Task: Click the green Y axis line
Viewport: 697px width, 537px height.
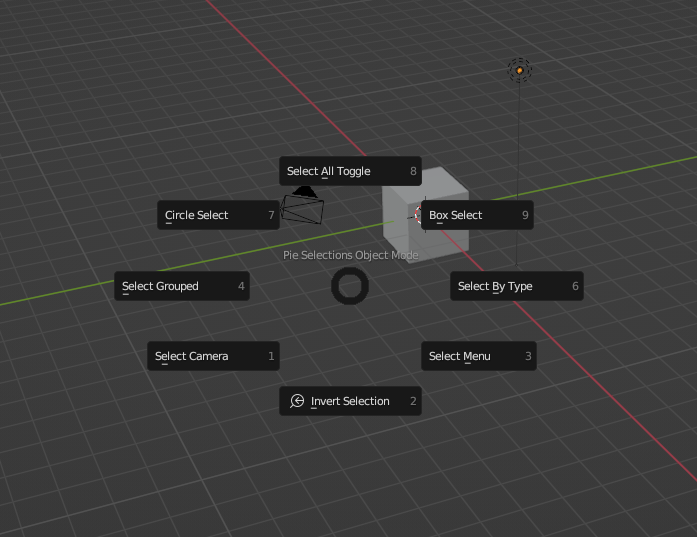Action: pos(60,293)
